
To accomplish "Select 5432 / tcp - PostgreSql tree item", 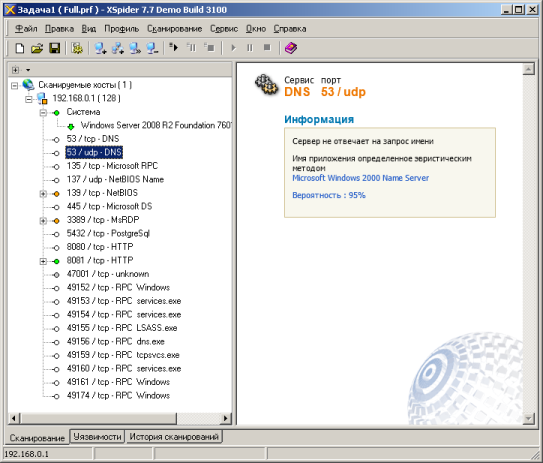I will [108, 233].
